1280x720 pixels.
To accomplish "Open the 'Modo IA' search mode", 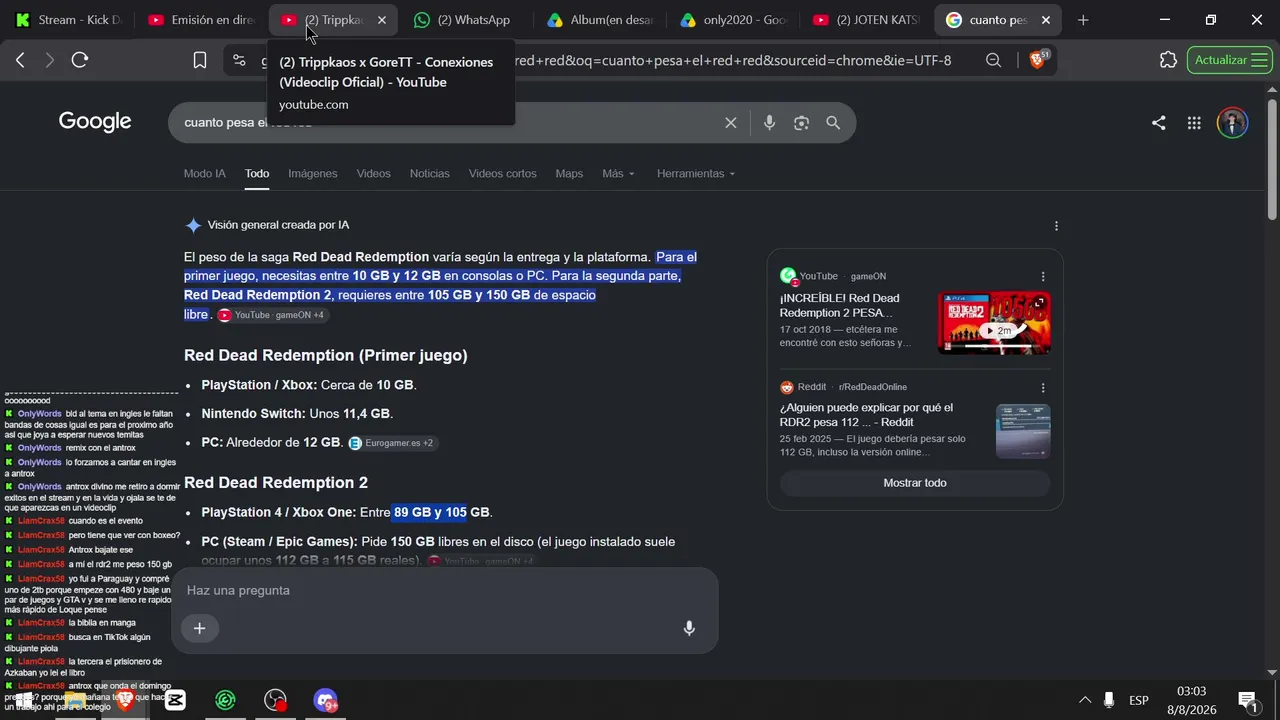I will [x=204, y=174].
